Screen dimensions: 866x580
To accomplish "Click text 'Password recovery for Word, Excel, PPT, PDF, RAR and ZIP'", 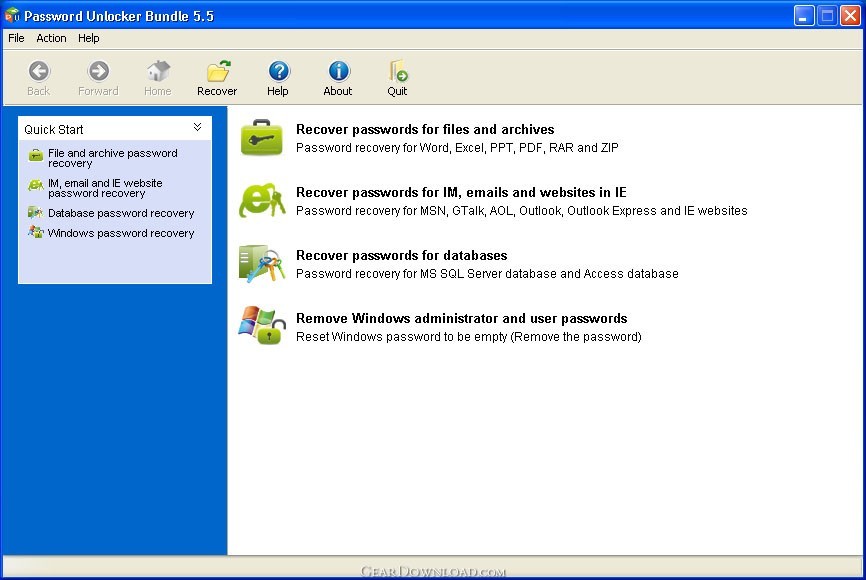I will coord(457,148).
